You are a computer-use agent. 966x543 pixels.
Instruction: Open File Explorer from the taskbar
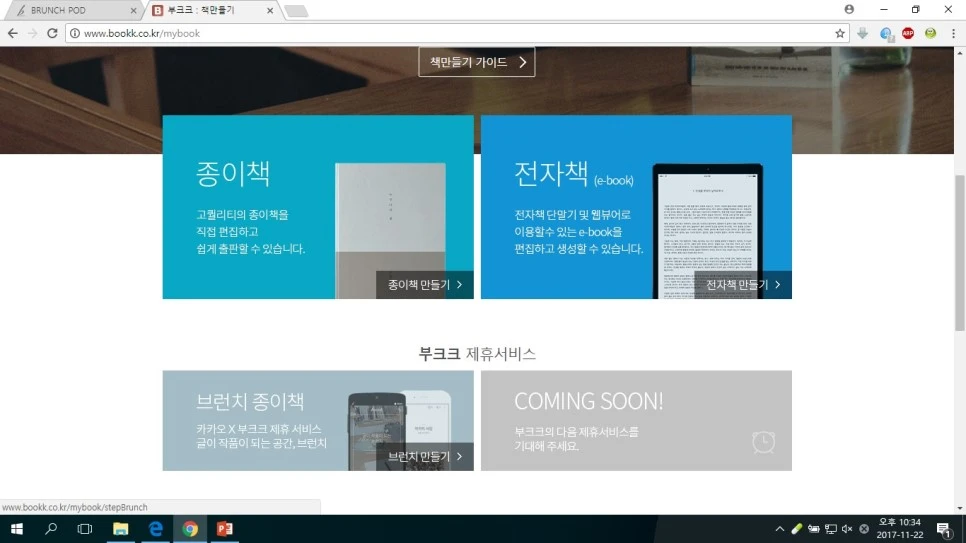coord(121,529)
